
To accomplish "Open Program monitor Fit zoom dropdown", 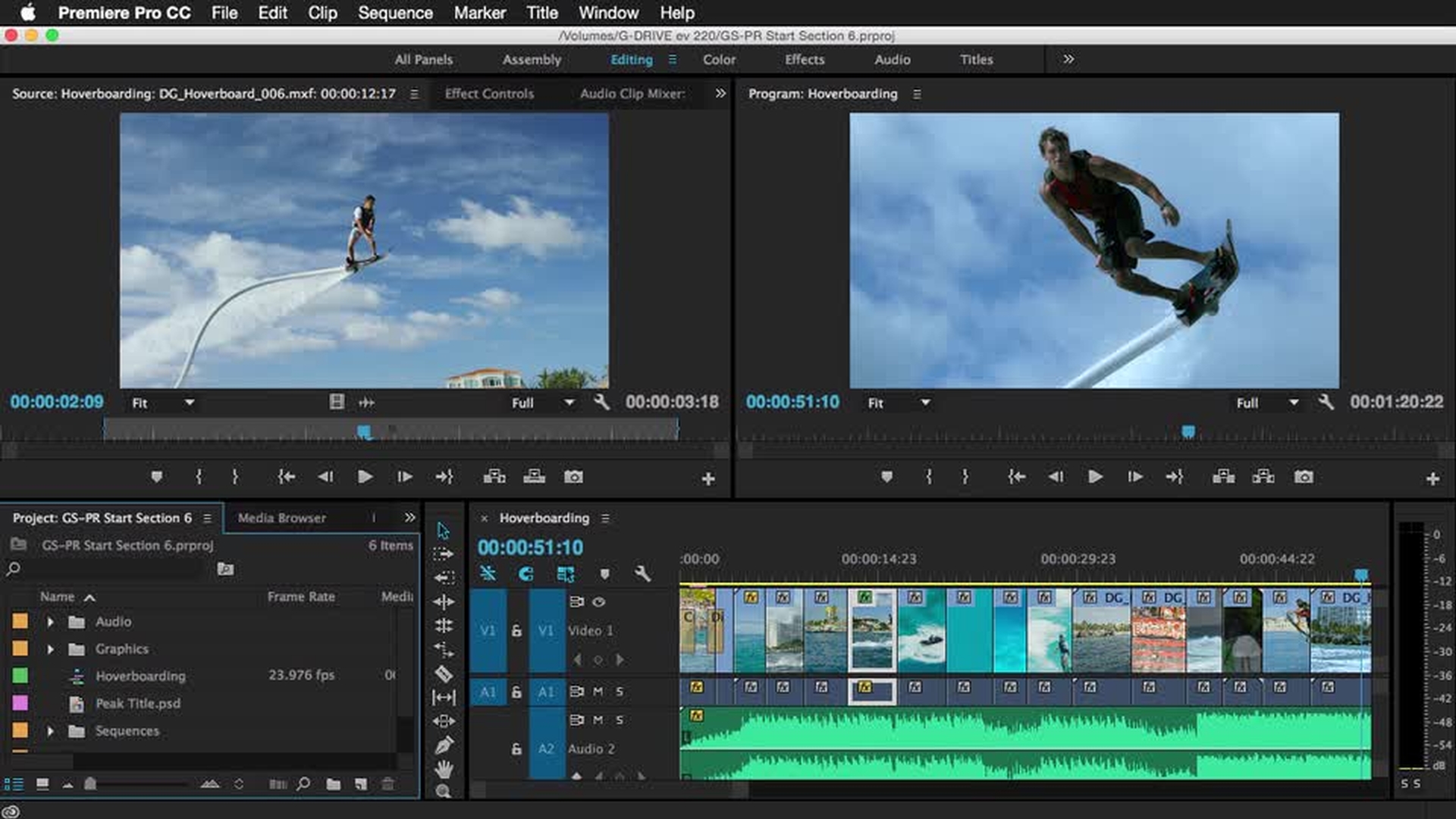I will click(899, 403).
